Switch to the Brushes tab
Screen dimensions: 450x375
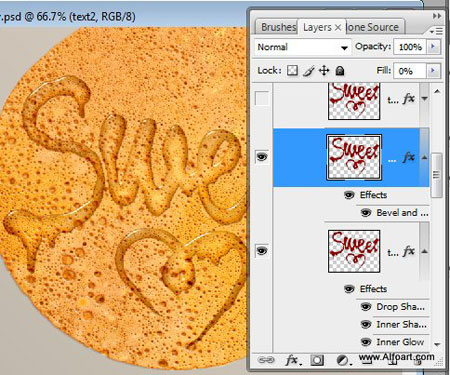(278, 27)
